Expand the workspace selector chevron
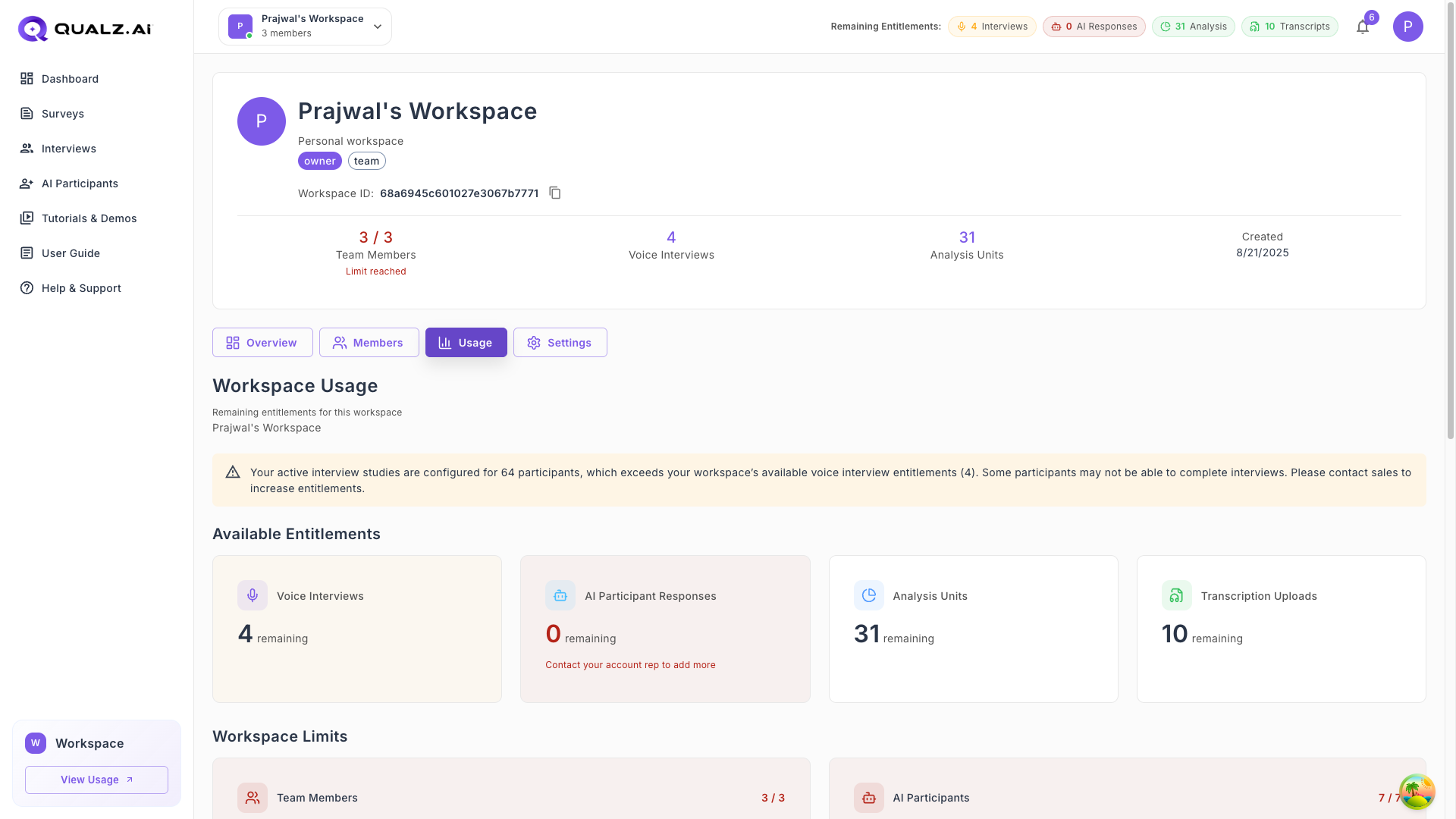 (377, 26)
